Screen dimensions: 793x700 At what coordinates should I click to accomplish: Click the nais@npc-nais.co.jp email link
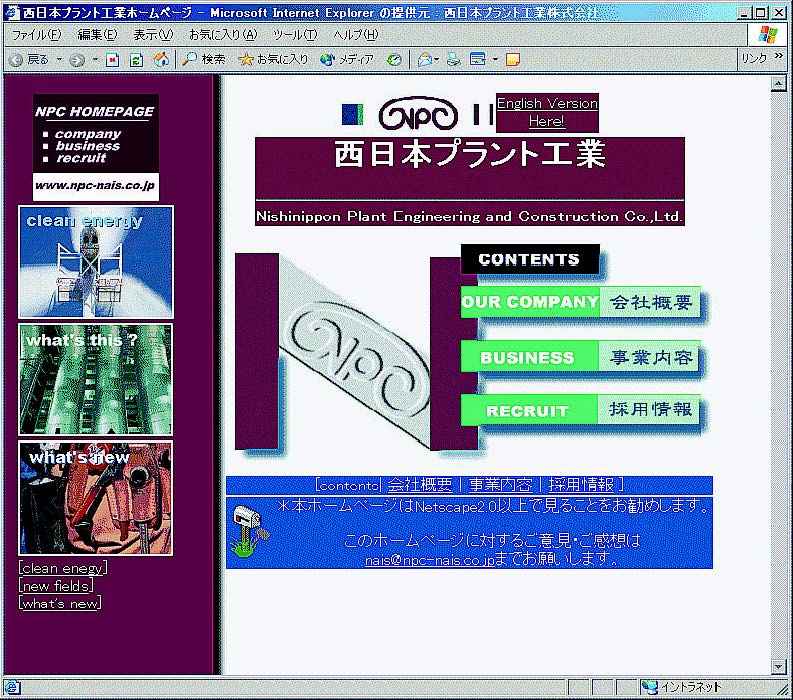(x=429, y=560)
